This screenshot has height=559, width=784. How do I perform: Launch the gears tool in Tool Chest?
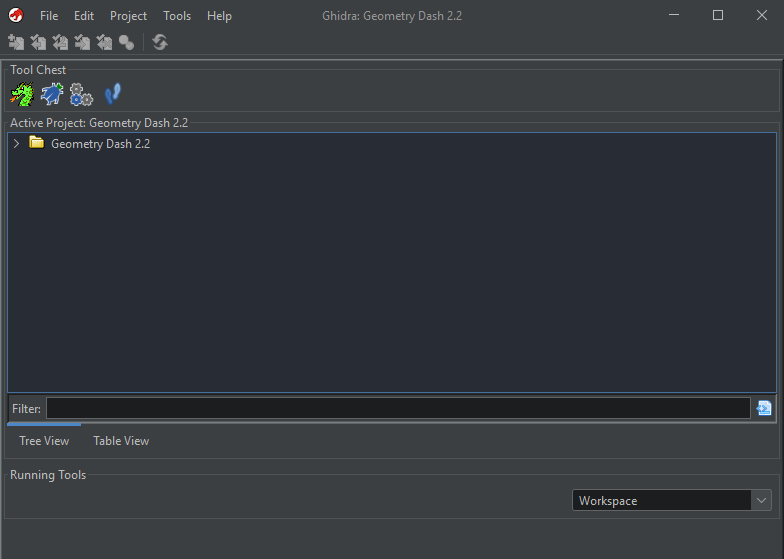(81, 94)
